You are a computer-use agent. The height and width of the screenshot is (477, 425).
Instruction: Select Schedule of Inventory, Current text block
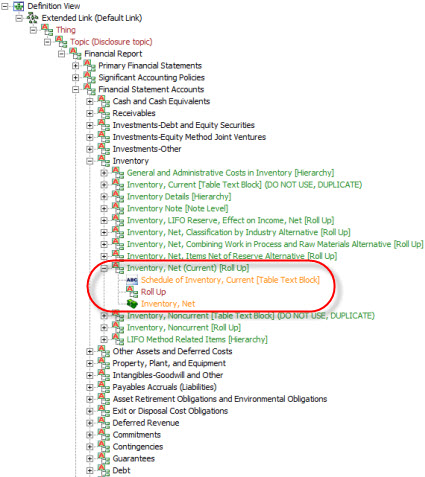[230, 280]
